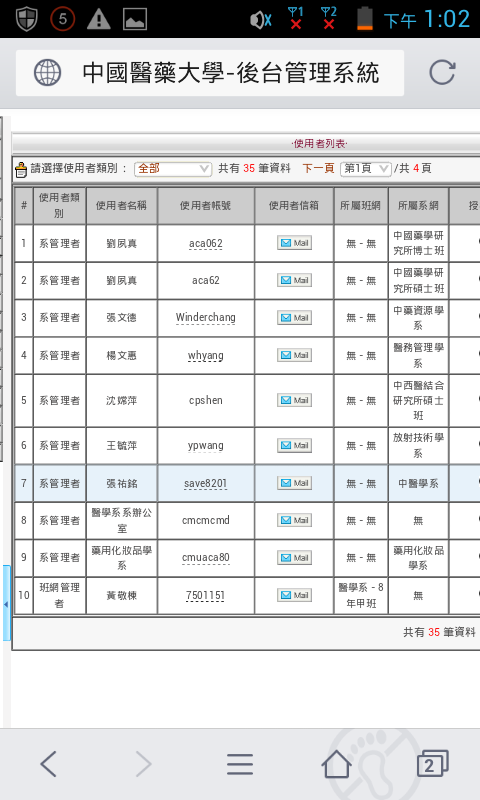Tap the circled 5 notification icon
Screen dimensions: 480x800
click(63, 19)
